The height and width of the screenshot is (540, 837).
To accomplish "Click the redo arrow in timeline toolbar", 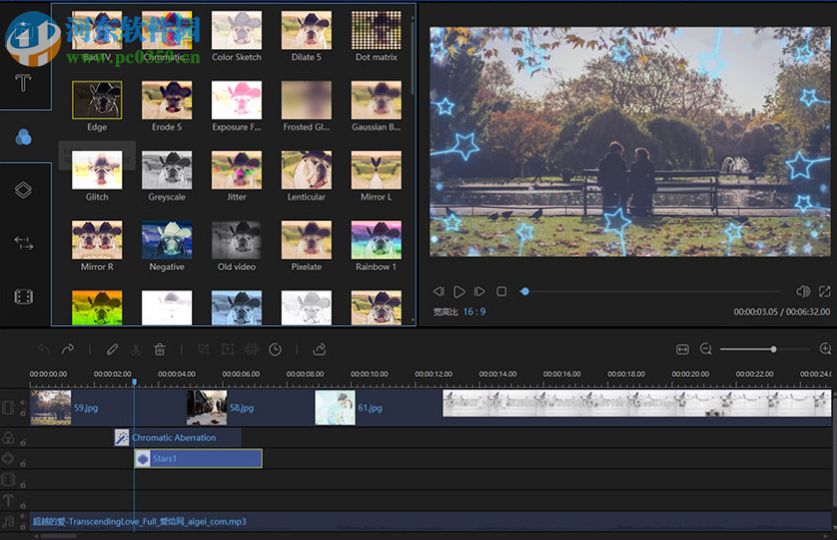I will point(68,349).
